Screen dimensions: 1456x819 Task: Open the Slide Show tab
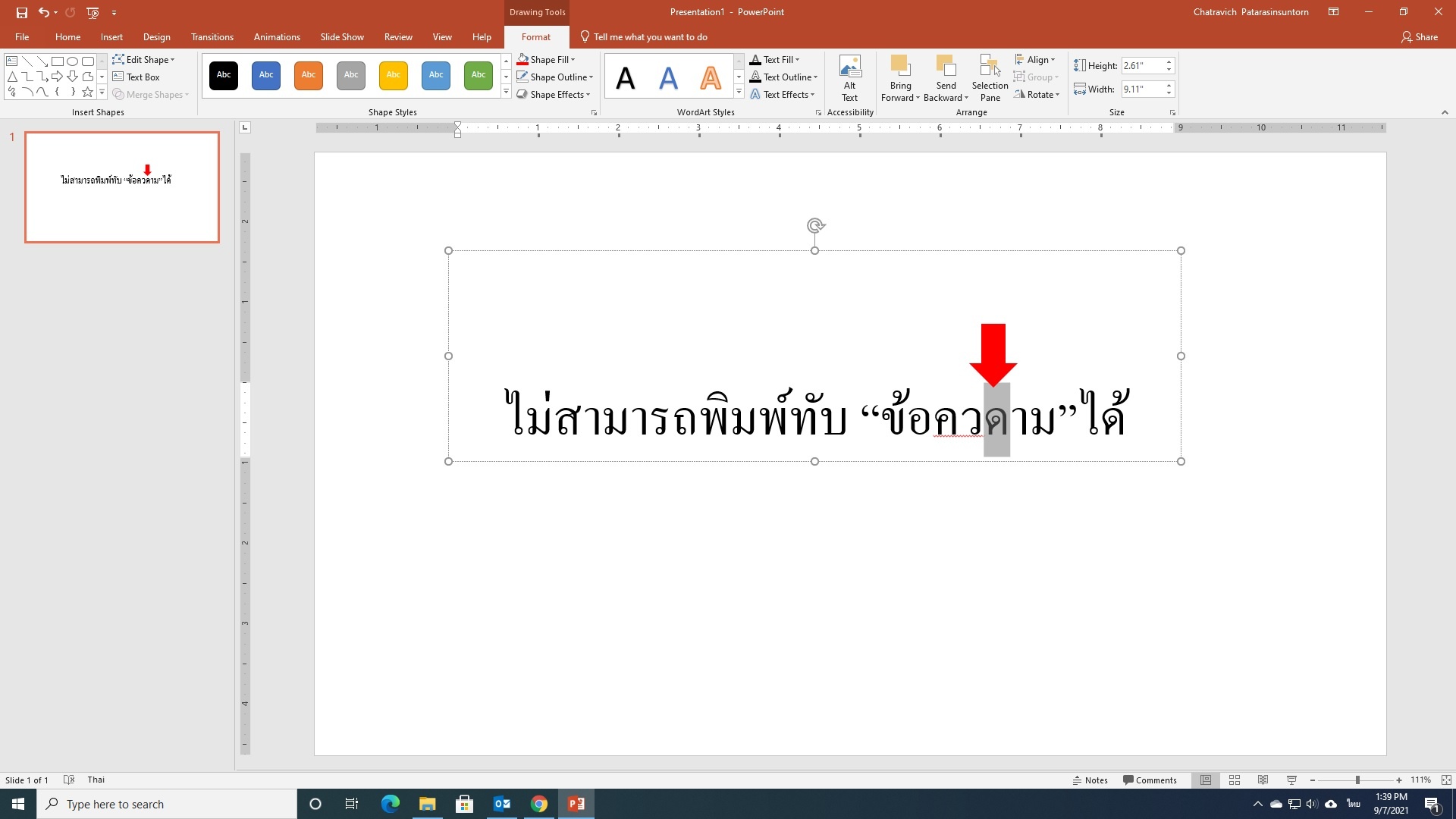(342, 36)
